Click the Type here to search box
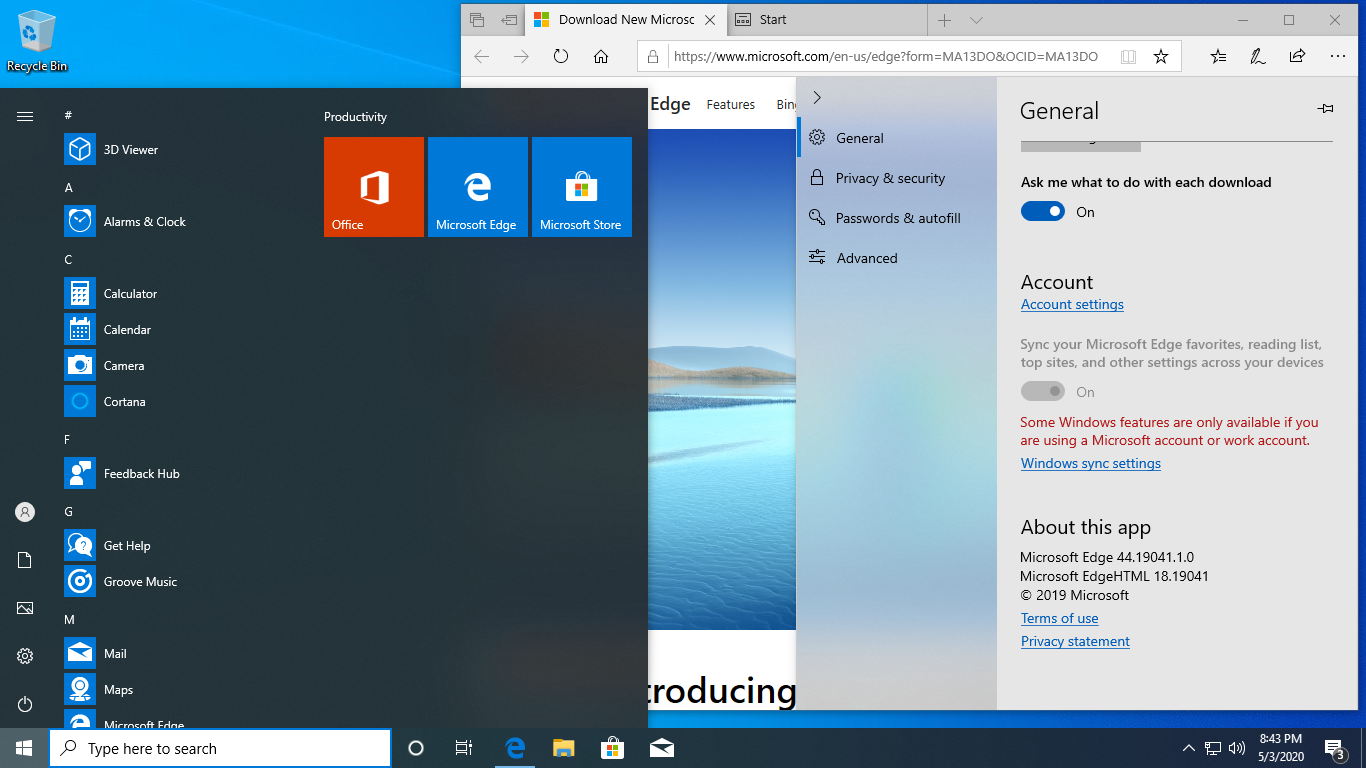1366x768 pixels. [x=220, y=748]
